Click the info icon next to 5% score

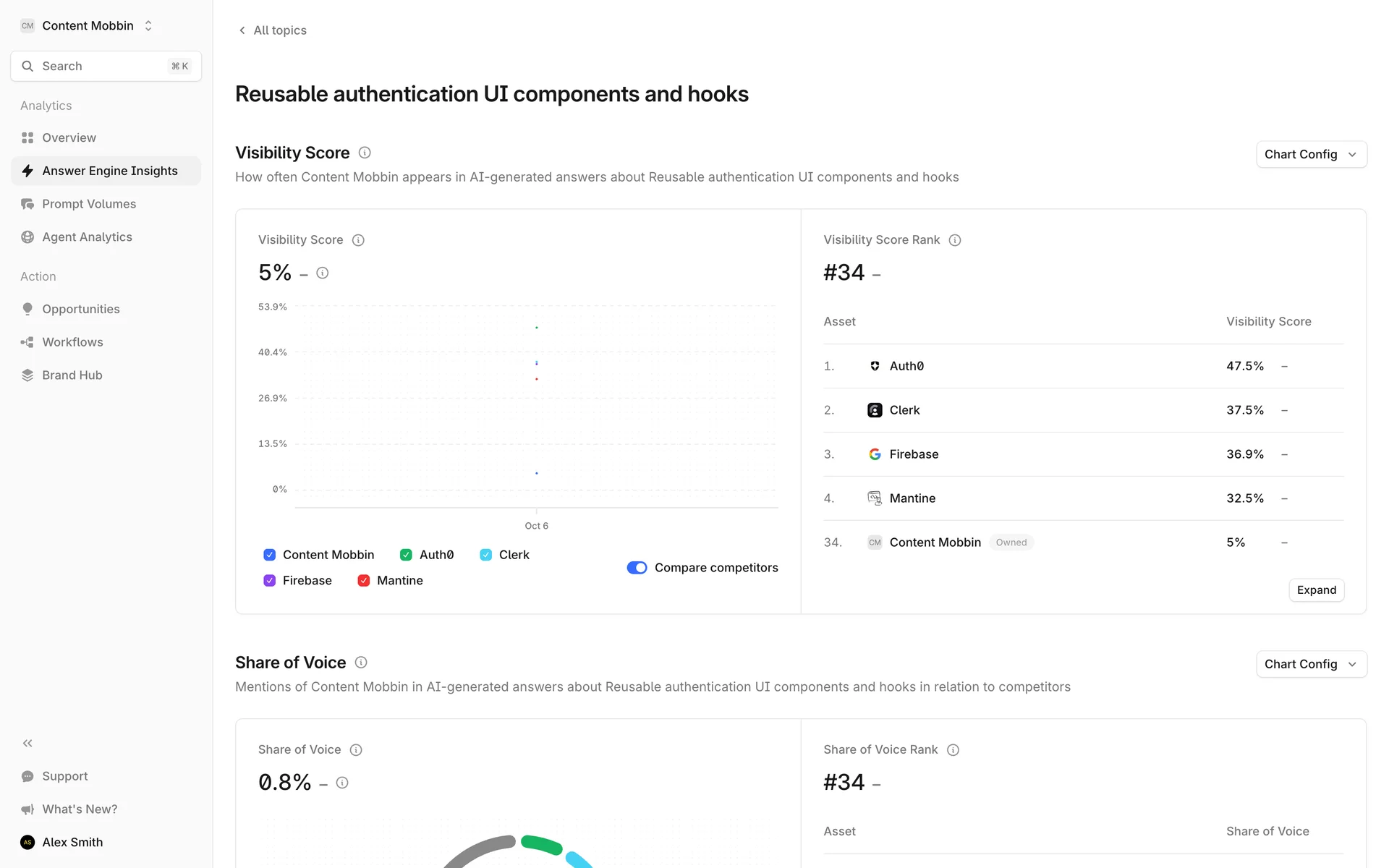[323, 273]
